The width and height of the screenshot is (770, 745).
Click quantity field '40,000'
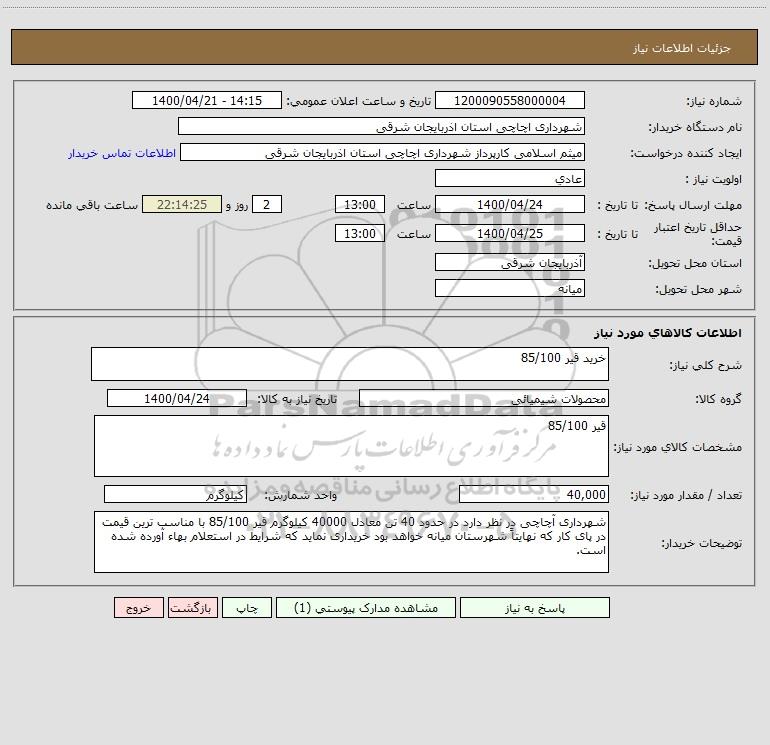pos(534,495)
